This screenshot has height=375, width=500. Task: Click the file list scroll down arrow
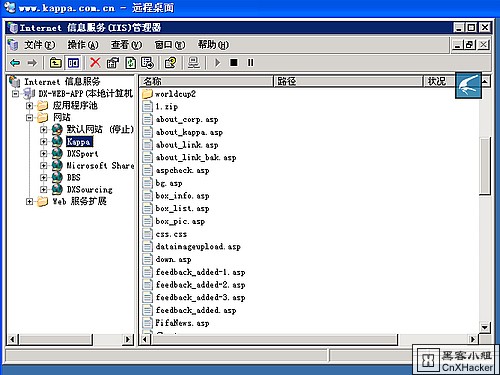click(x=485, y=327)
